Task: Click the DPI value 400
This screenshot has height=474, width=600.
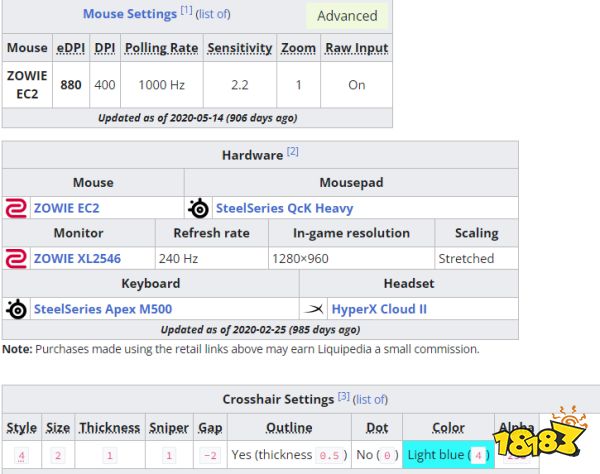Action: pos(105,85)
